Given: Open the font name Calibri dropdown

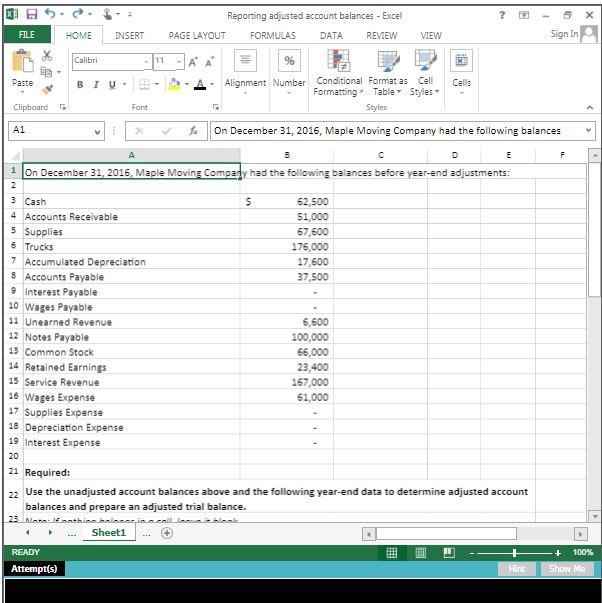Looking at the screenshot, I should coord(146,61).
